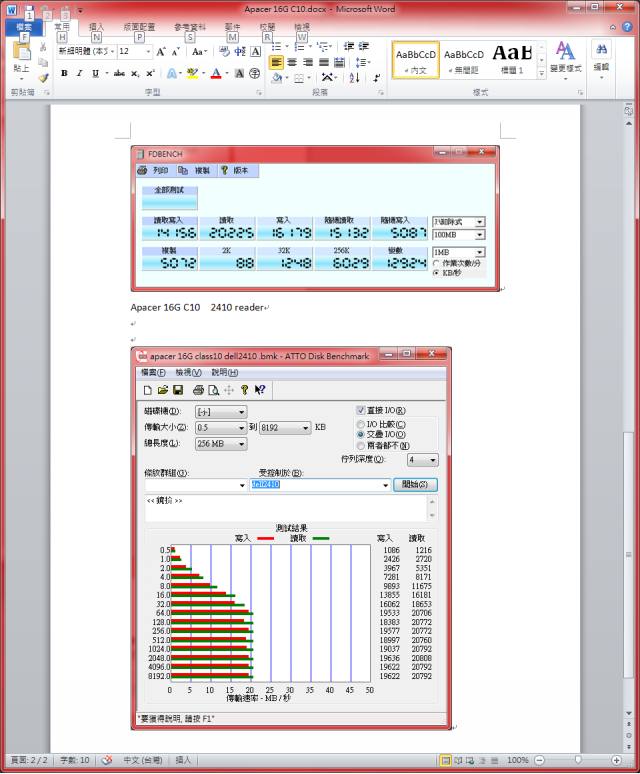Switch to the Insert (插入) tab
This screenshot has width=640, height=774.
(x=96, y=27)
